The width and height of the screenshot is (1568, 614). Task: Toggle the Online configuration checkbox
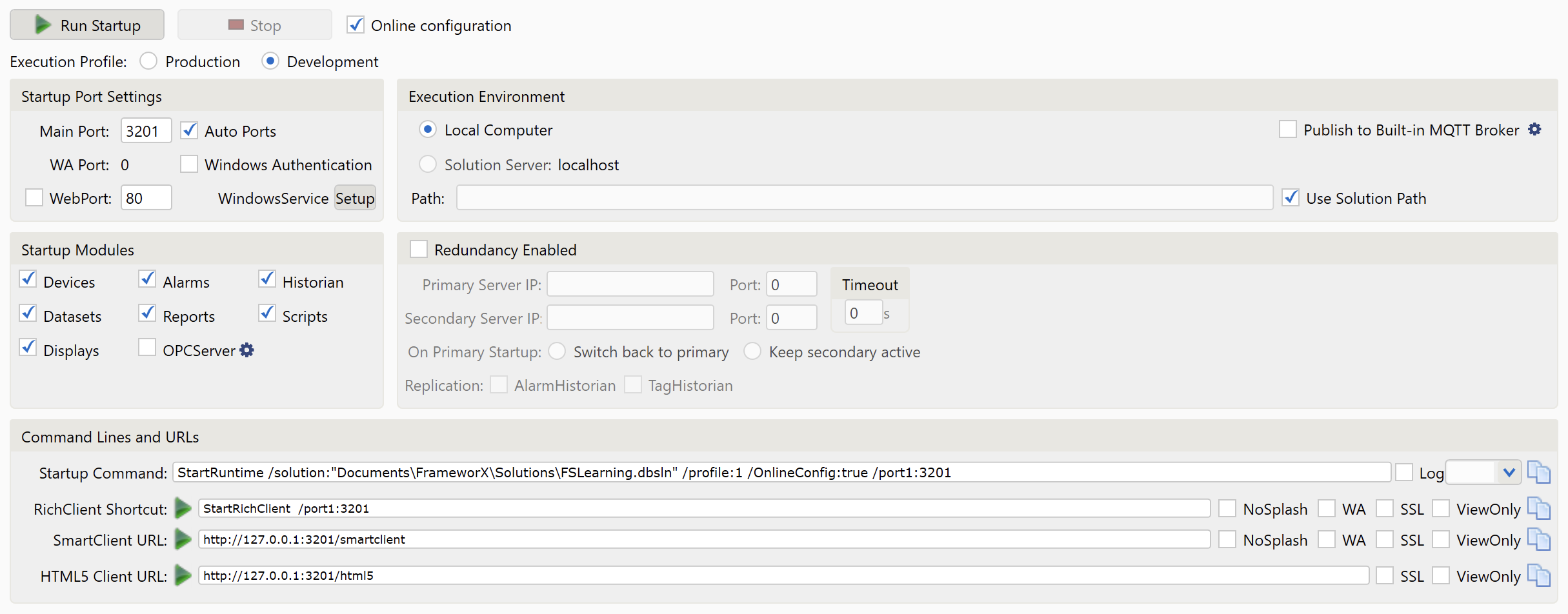[x=356, y=25]
